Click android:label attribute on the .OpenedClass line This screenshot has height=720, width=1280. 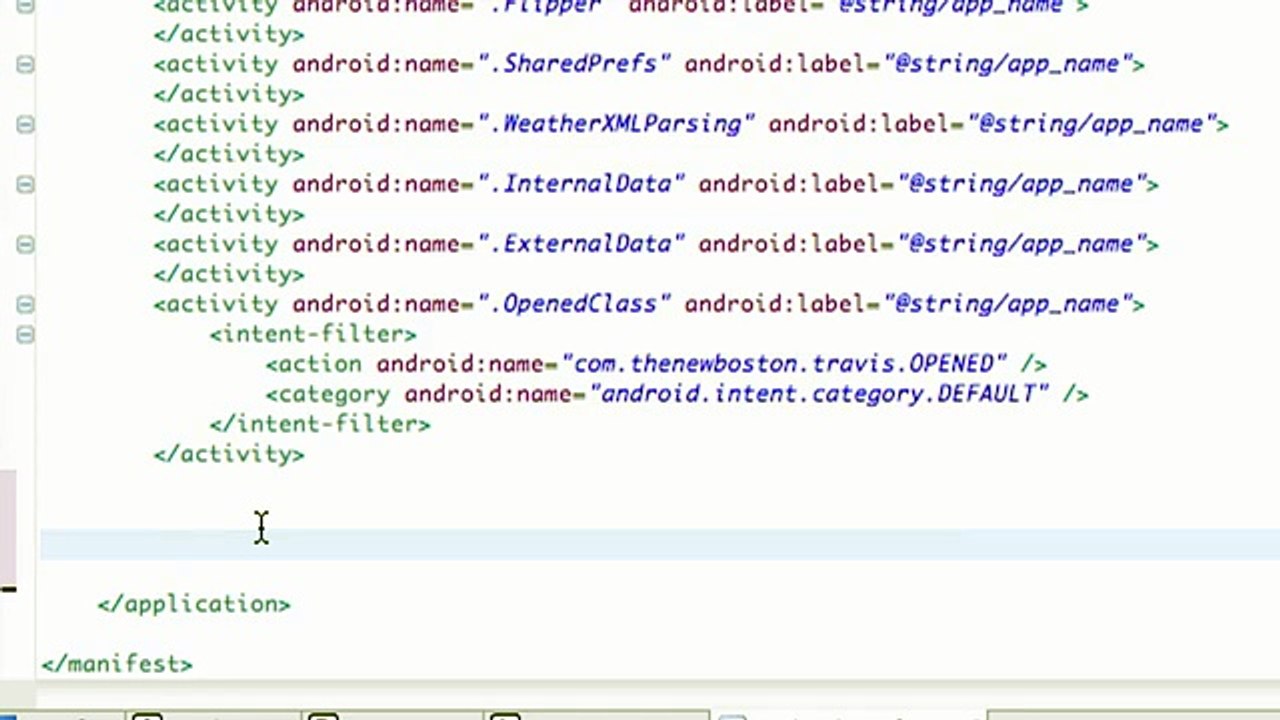coord(776,304)
